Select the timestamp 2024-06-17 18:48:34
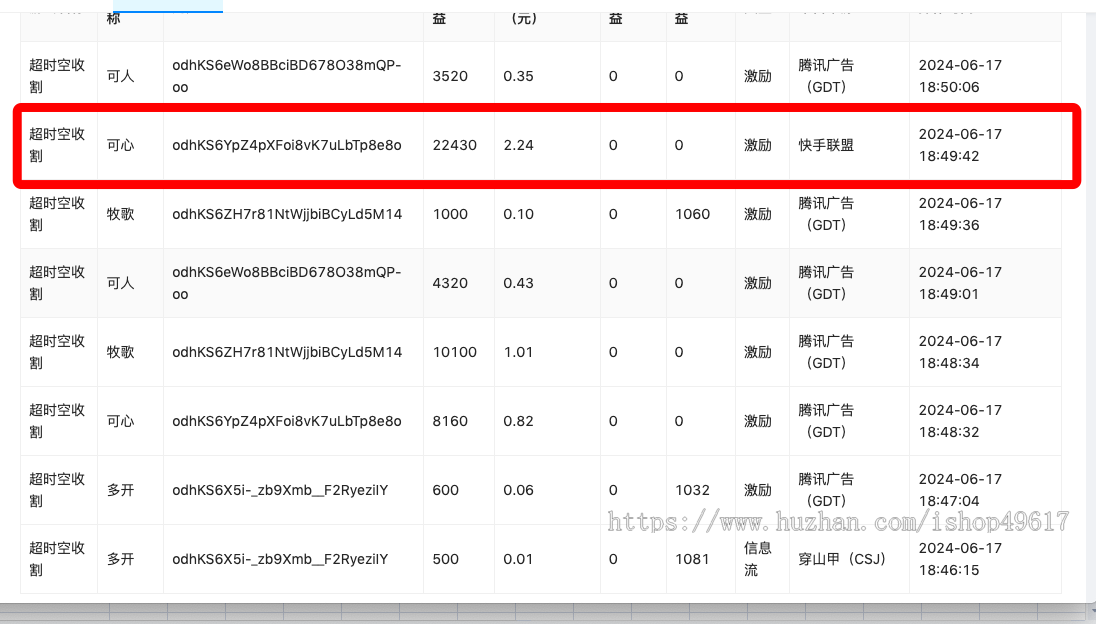The width and height of the screenshot is (1096, 624). 960,352
